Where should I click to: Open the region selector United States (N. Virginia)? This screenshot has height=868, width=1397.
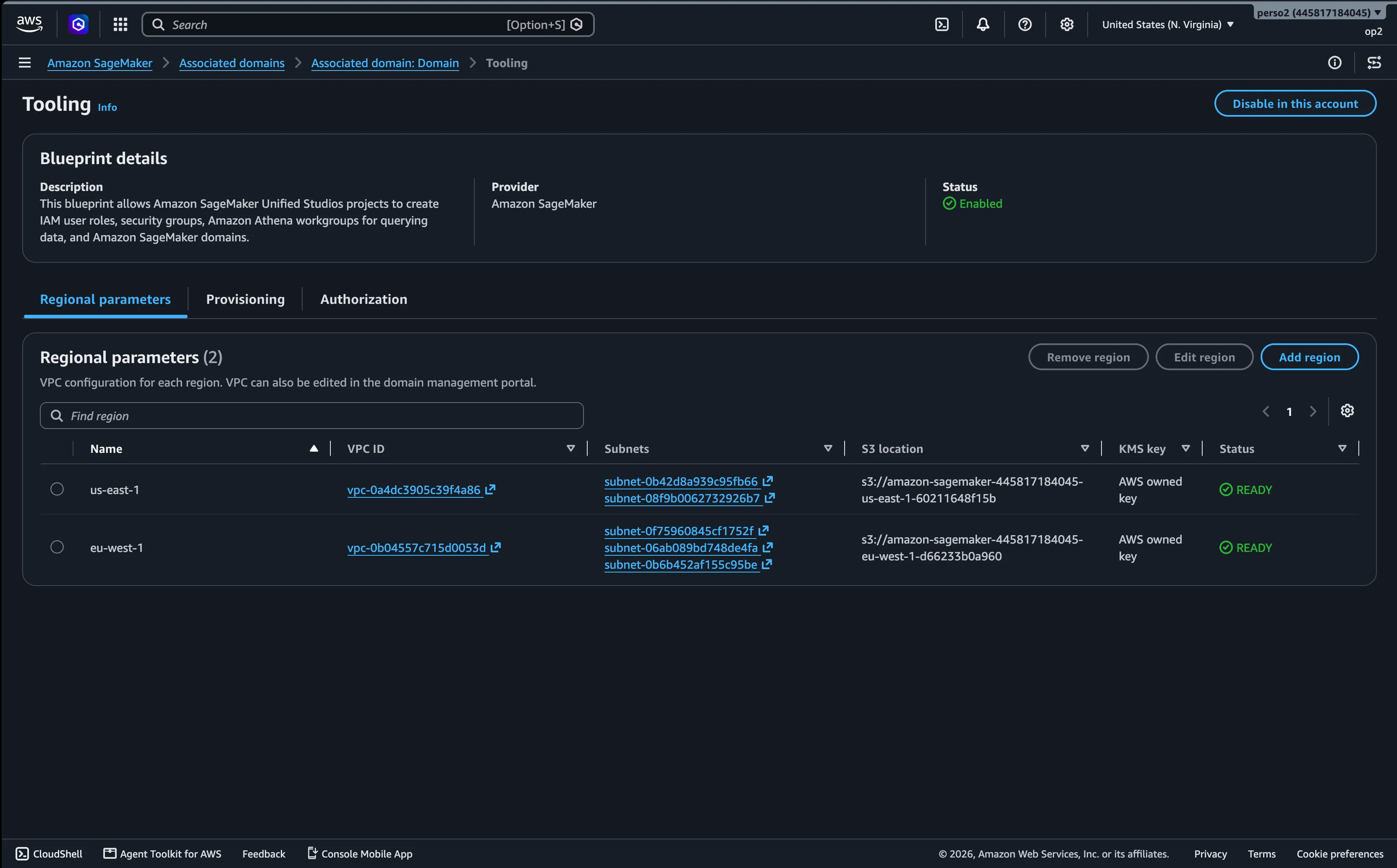click(1167, 24)
